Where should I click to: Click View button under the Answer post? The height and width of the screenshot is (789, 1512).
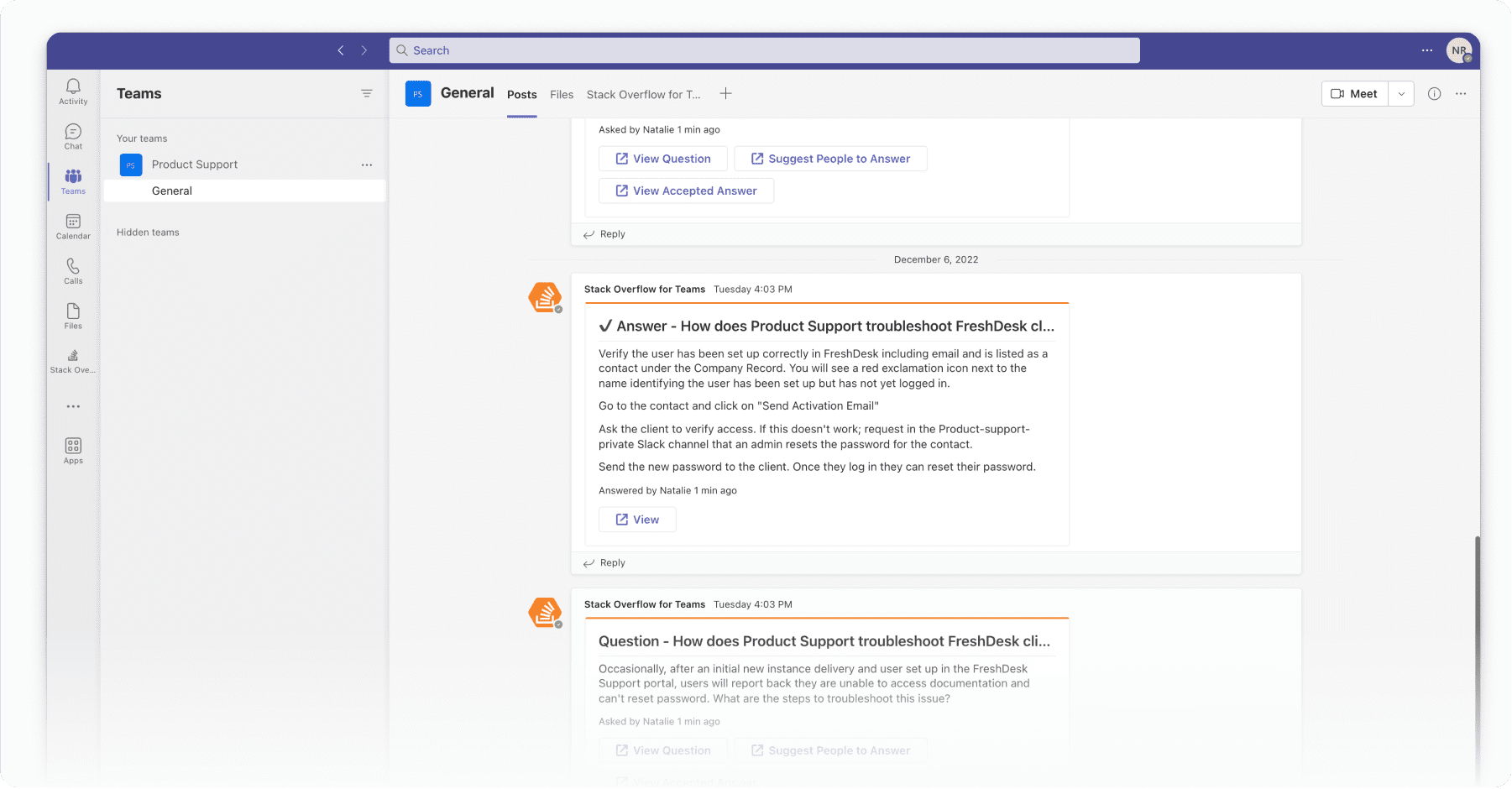coord(637,520)
